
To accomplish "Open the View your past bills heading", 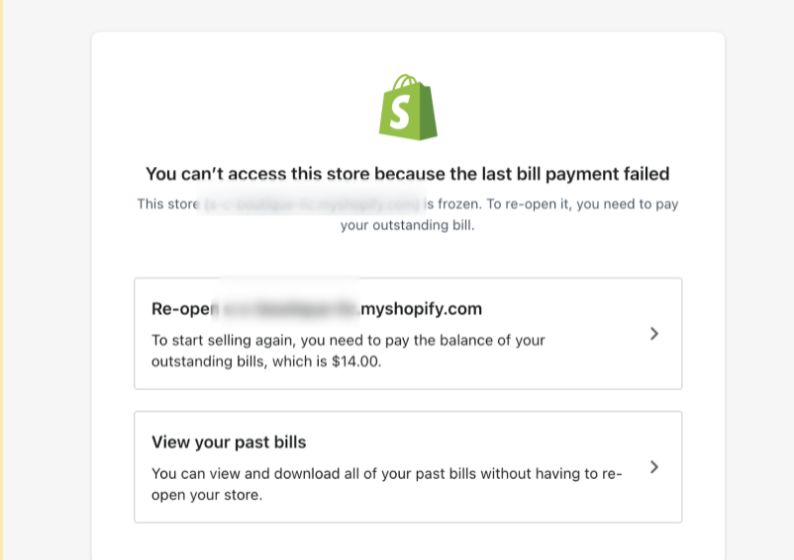I will (229, 442).
